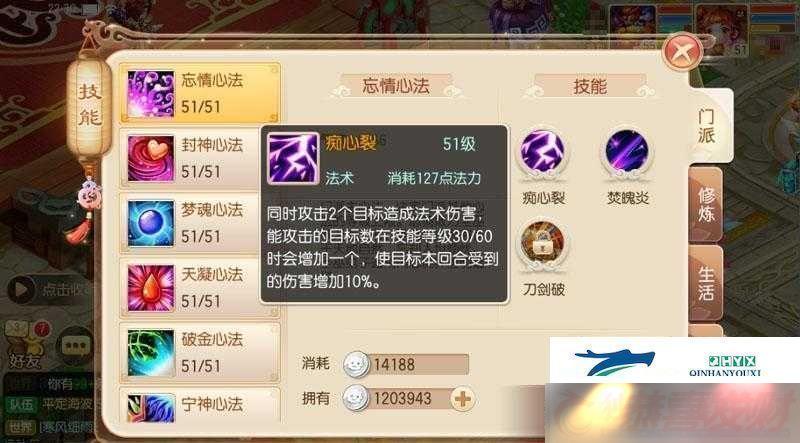
Task: Click the 点击收 play button
Action: tap(21, 289)
